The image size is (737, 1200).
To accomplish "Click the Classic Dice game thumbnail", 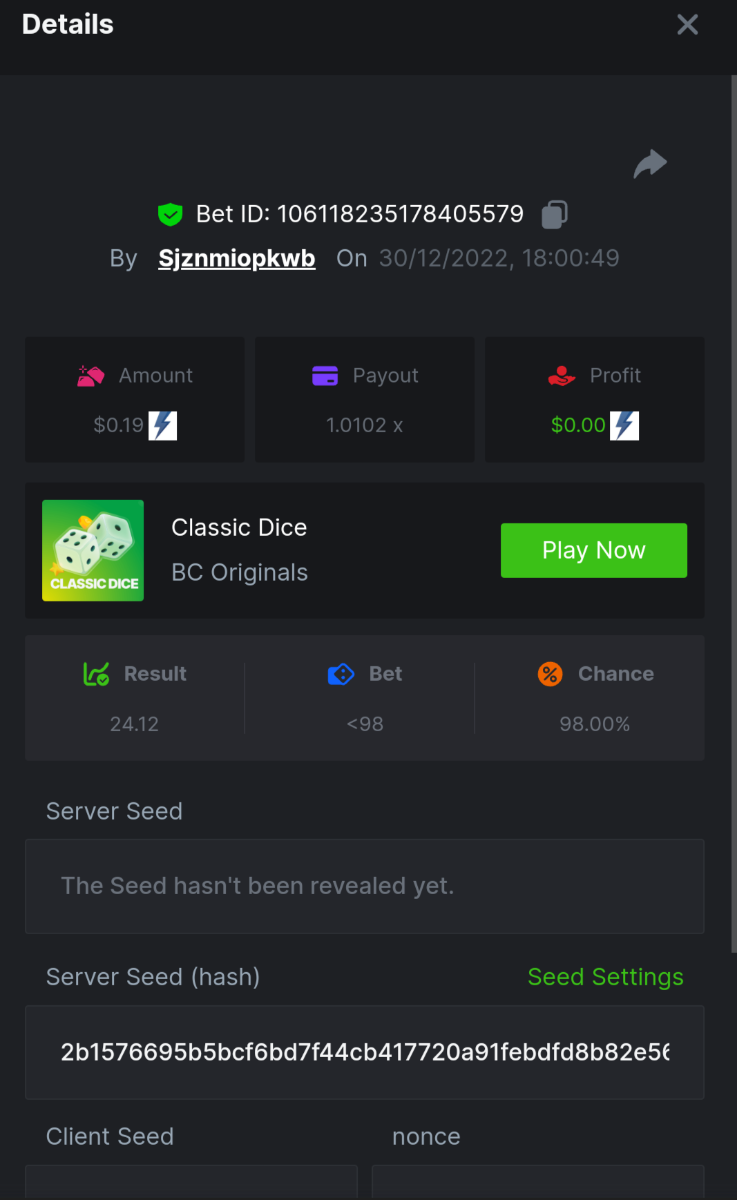I will click(93, 550).
